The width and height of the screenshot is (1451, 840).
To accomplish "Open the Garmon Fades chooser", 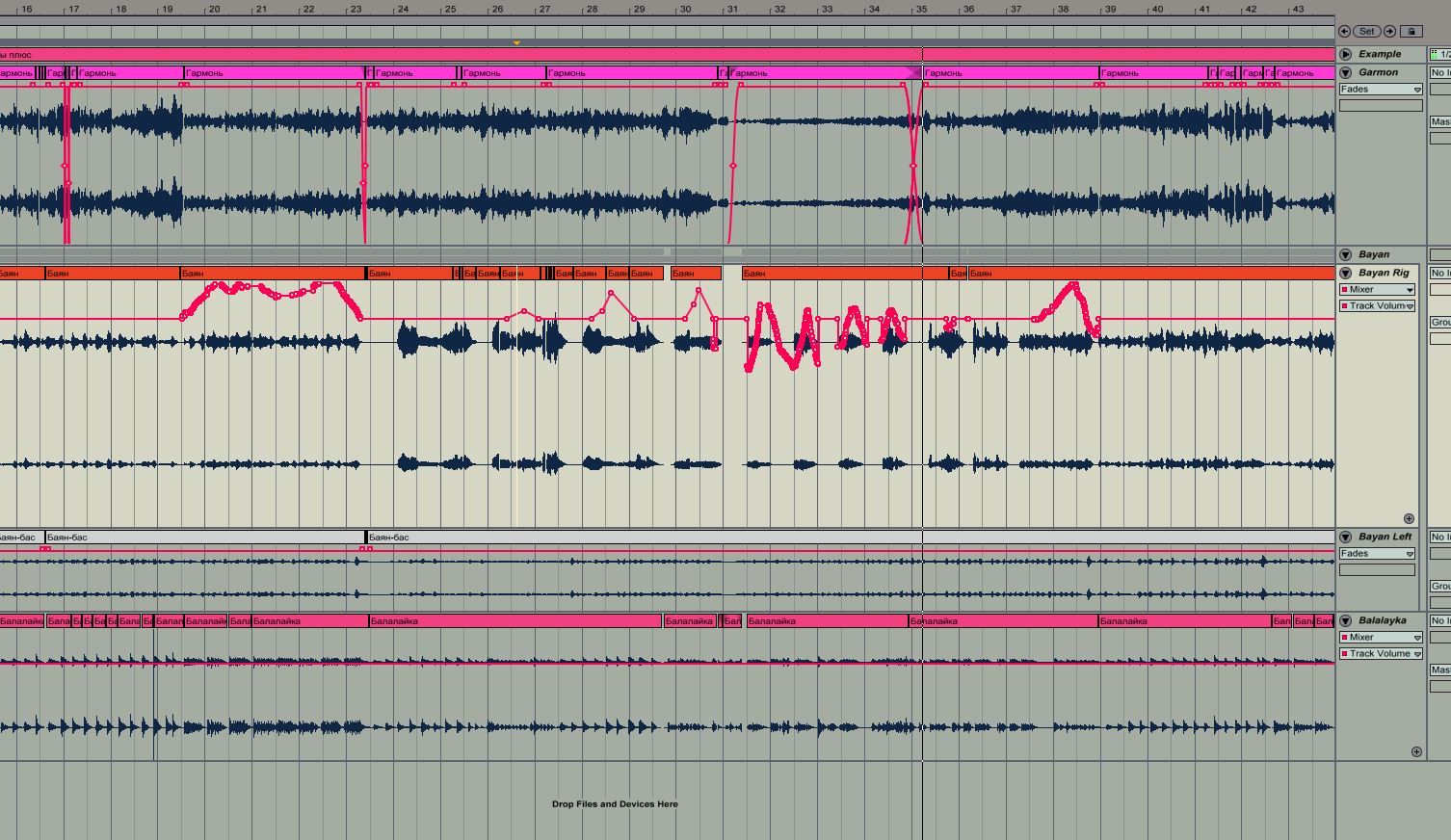I will coord(1381,90).
